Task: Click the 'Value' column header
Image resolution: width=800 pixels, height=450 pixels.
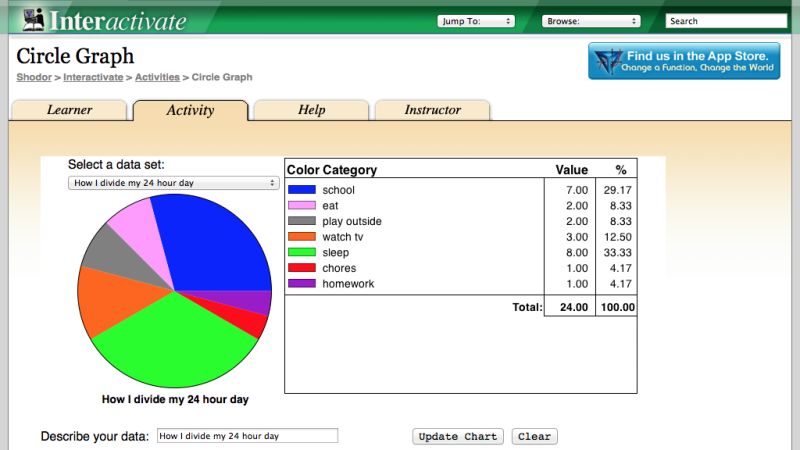Action: (x=571, y=170)
